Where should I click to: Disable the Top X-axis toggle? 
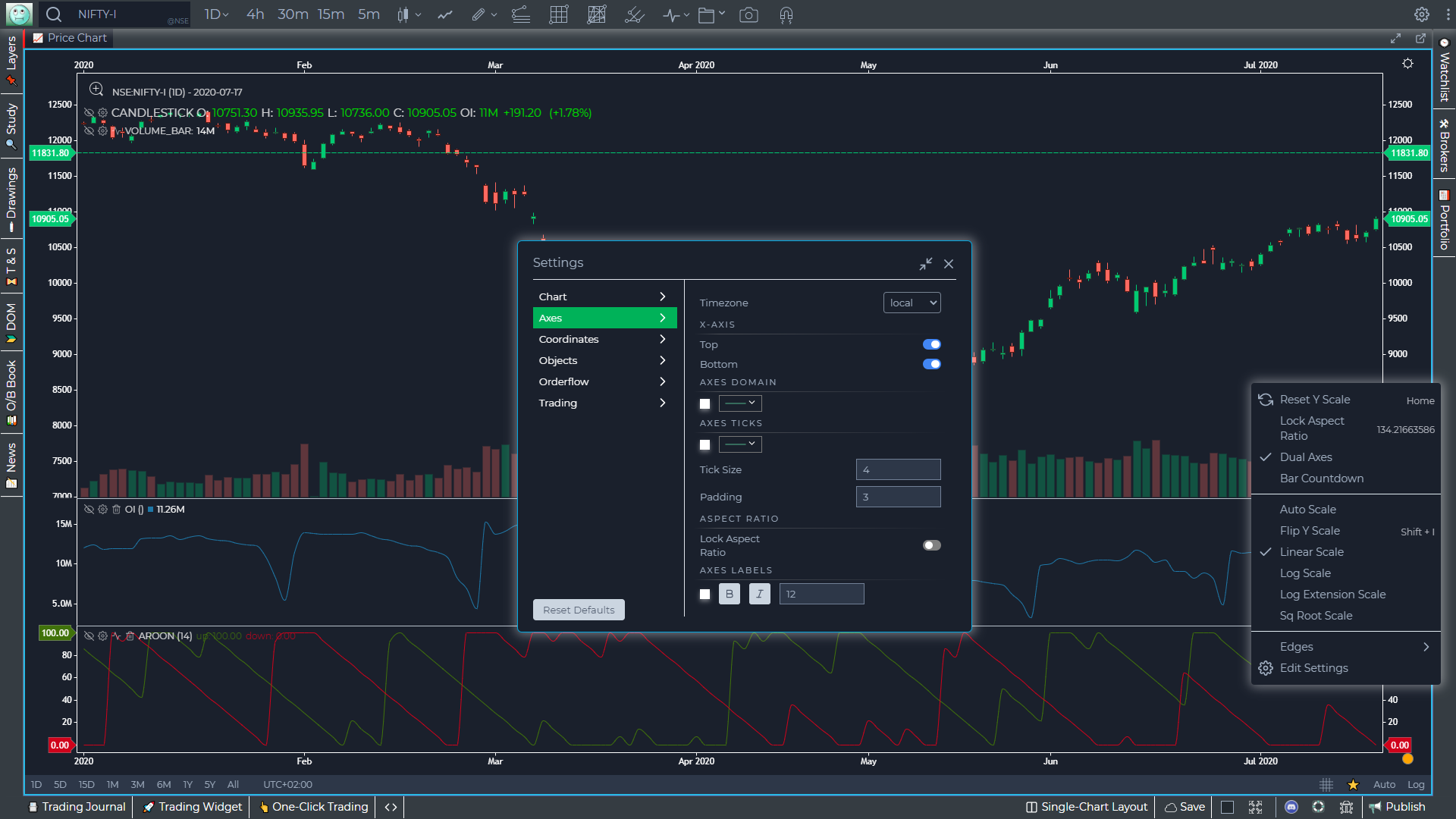(x=931, y=344)
